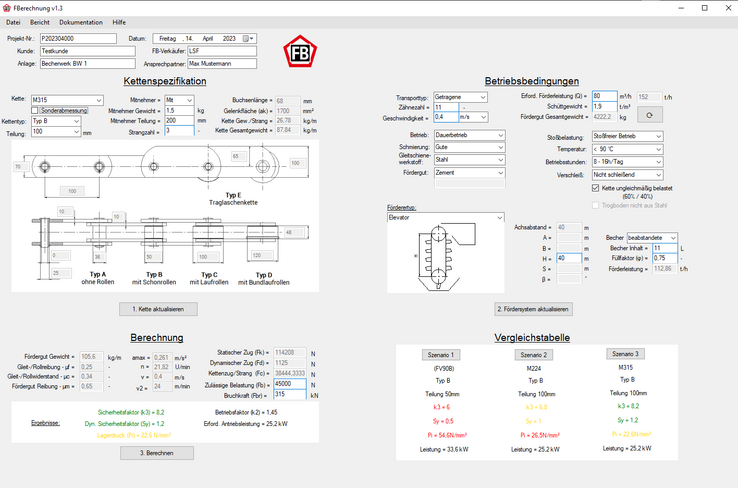This screenshot has width=738, height=488.
Task: Select the Szenario 1 button
Action: 441,355
